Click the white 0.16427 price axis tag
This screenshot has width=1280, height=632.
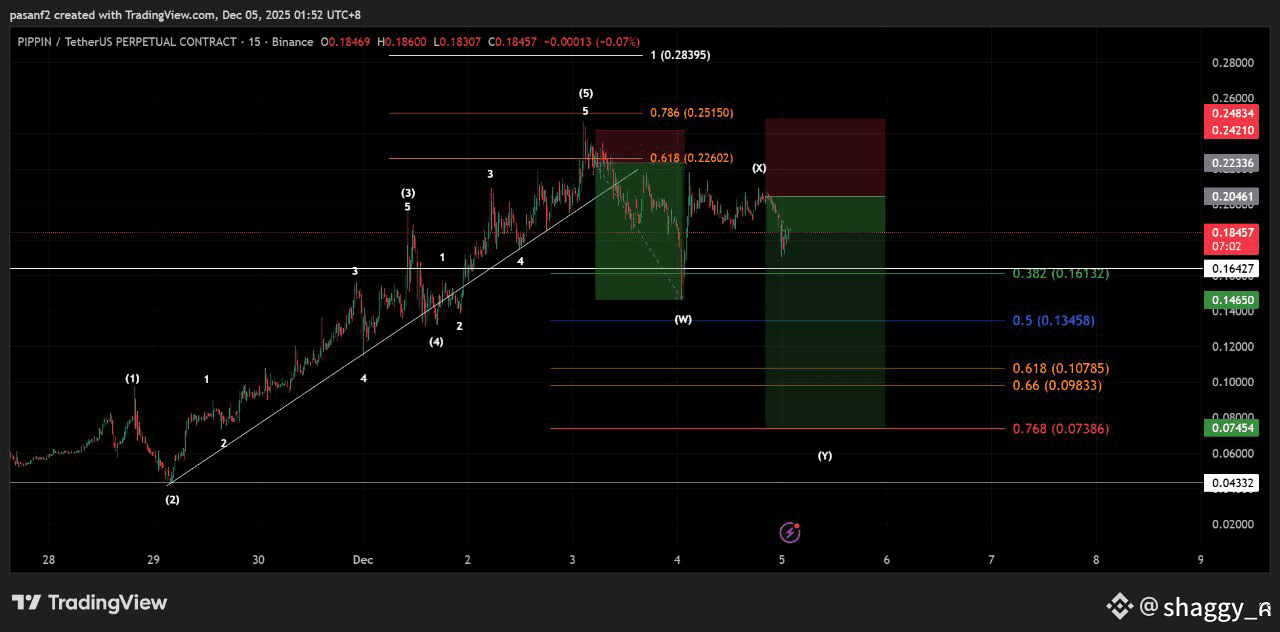pyautogui.click(x=1233, y=268)
